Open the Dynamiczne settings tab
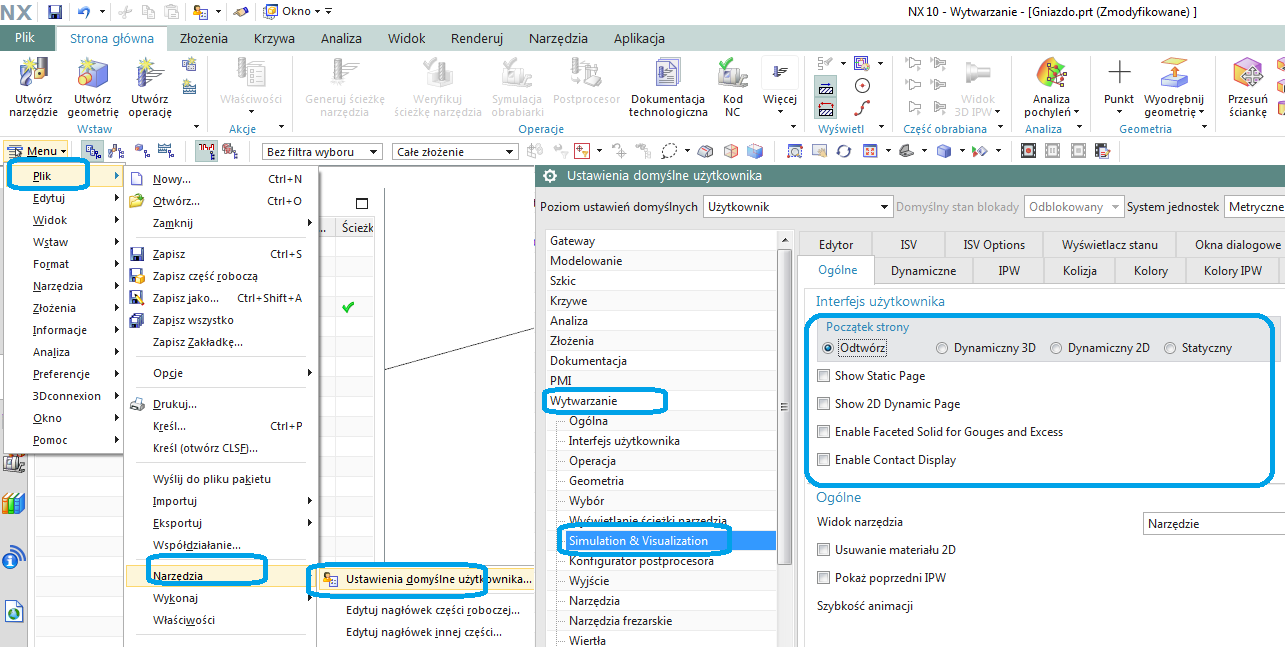 (923, 270)
